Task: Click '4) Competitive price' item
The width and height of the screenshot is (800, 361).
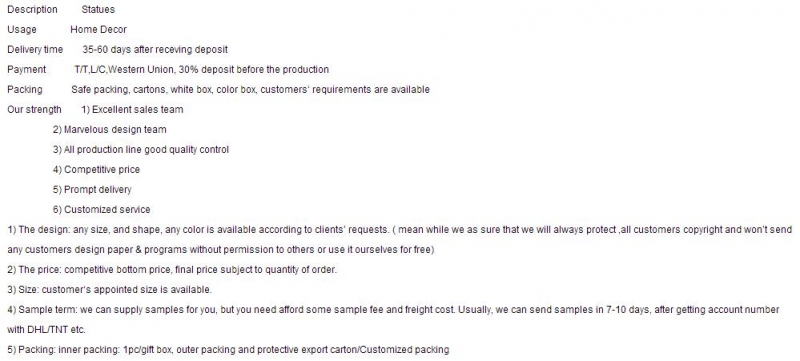Action: pyautogui.click(x=96, y=169)
